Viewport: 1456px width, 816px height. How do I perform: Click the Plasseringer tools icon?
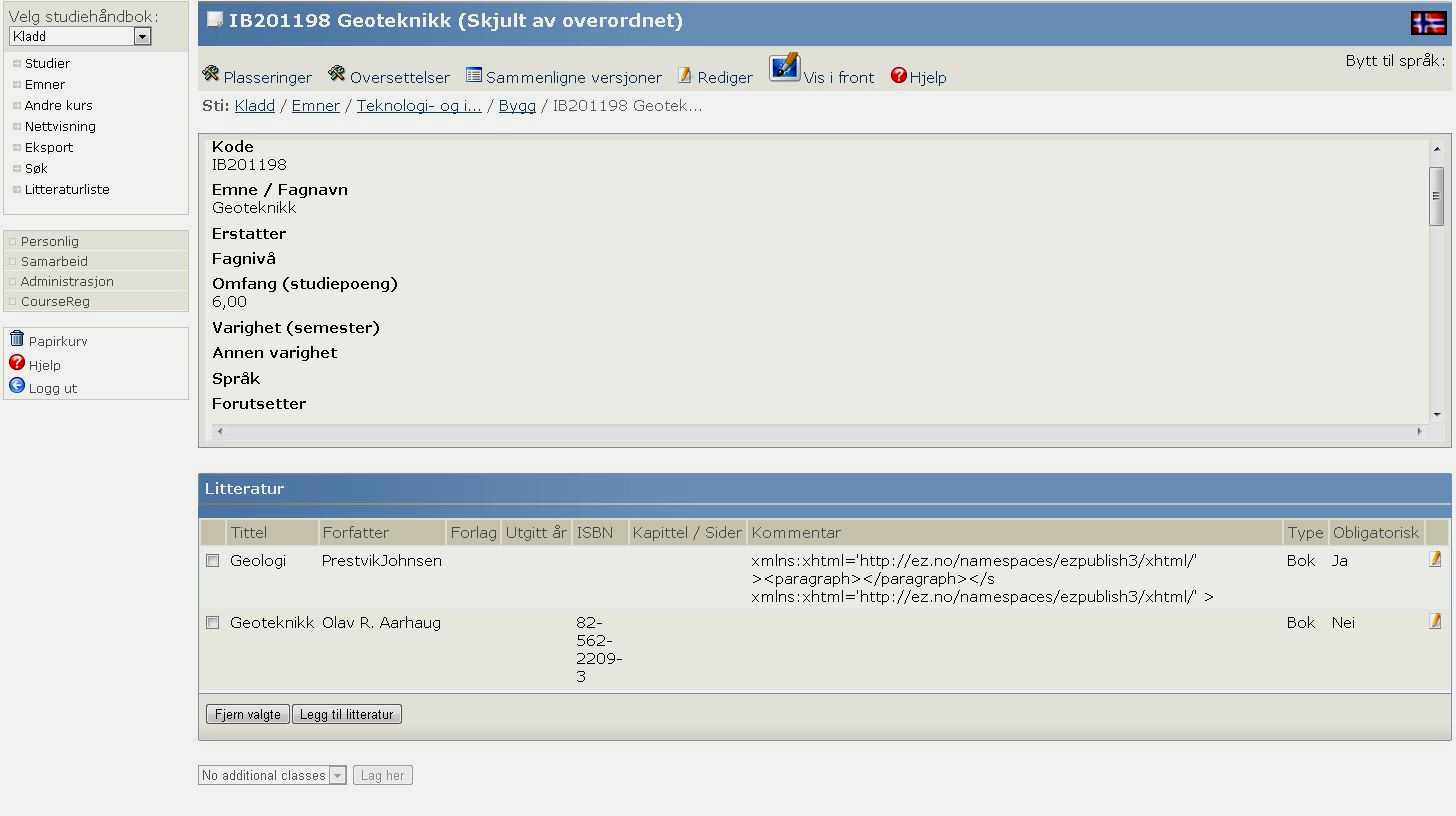pyautogui.click(x=211, y=74)
